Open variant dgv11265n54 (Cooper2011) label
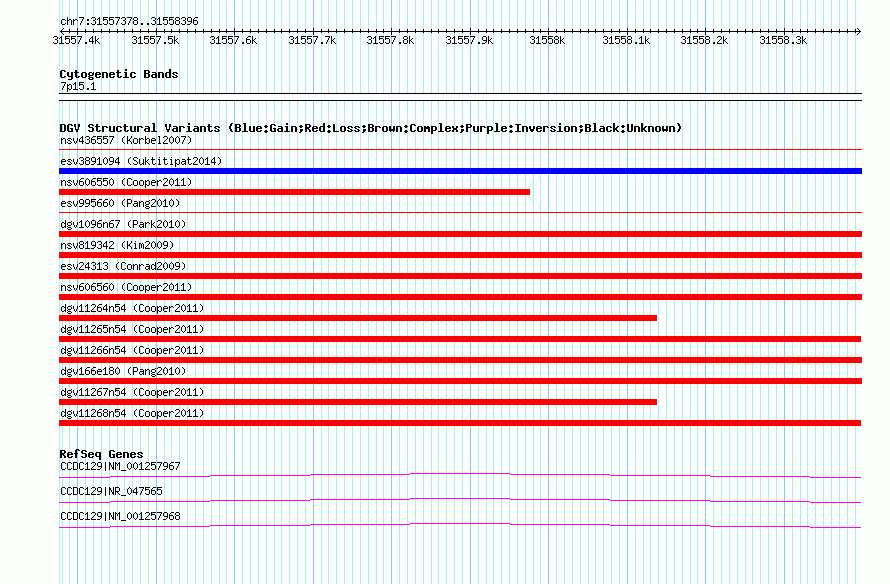The width and height of the screenshot is (890, 584). pyautogui.click(x=132, y=329)
